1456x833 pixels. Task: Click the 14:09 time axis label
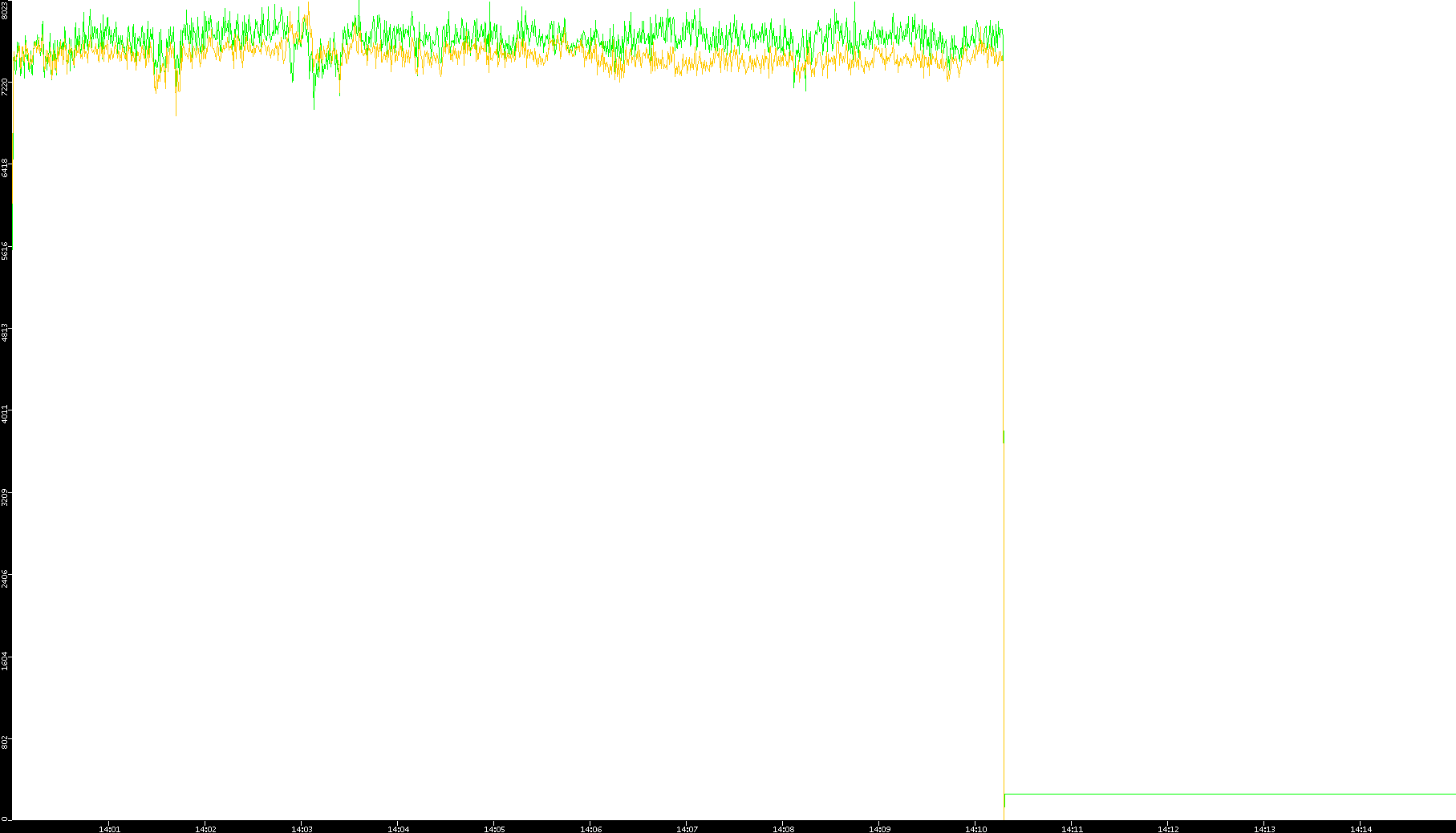[879, 829]
